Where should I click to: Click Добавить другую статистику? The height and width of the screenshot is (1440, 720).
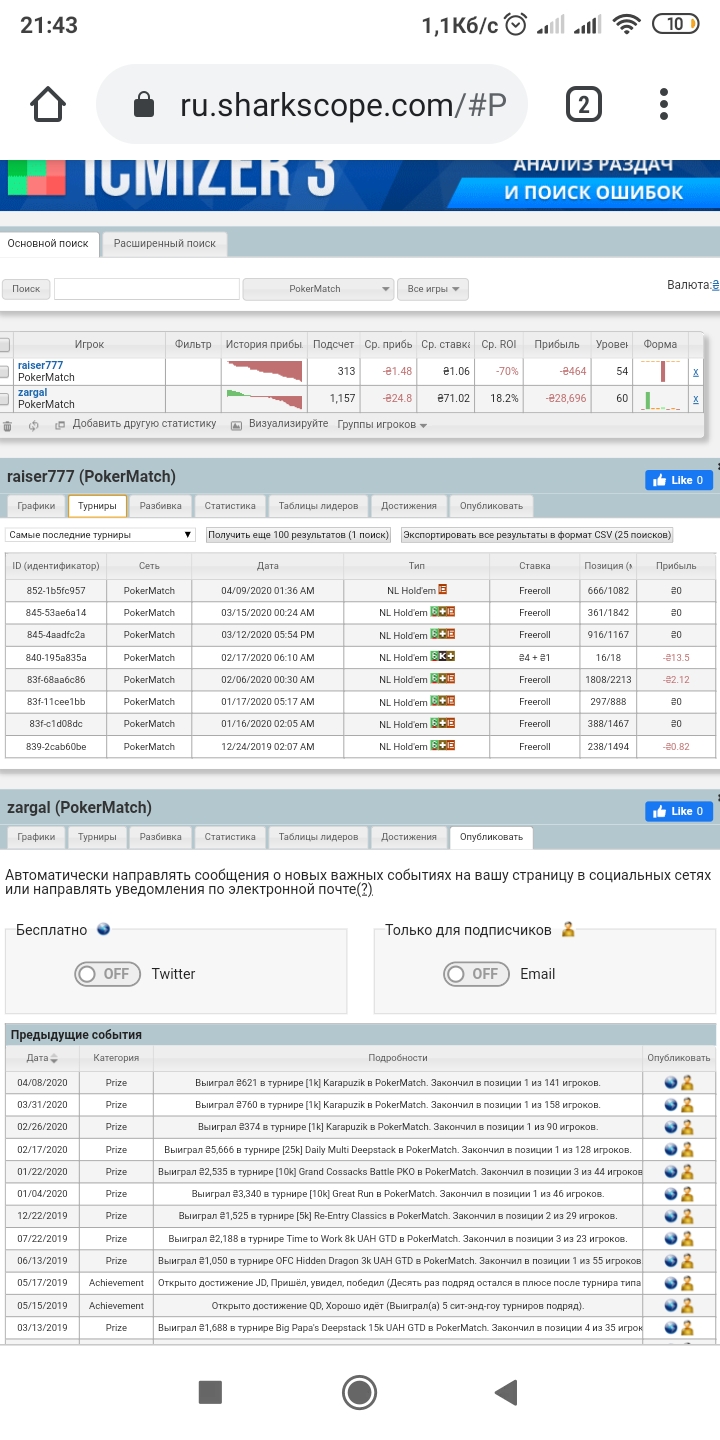tap(144, 424)
